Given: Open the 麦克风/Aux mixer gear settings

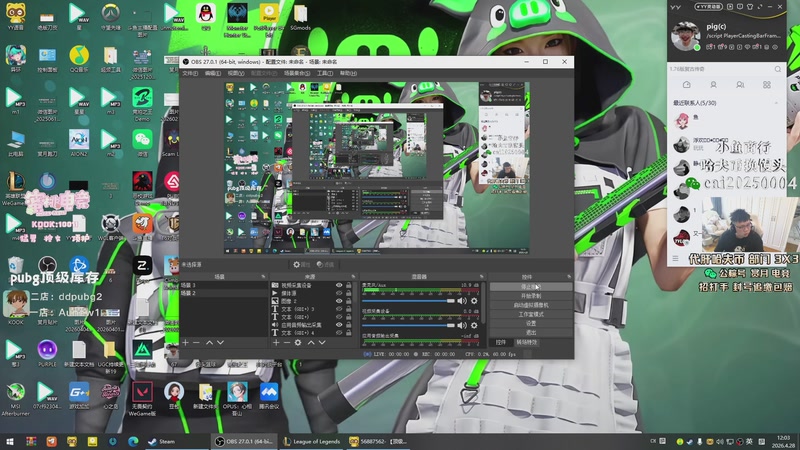Looking at the screenshot, I should [474, 301].
